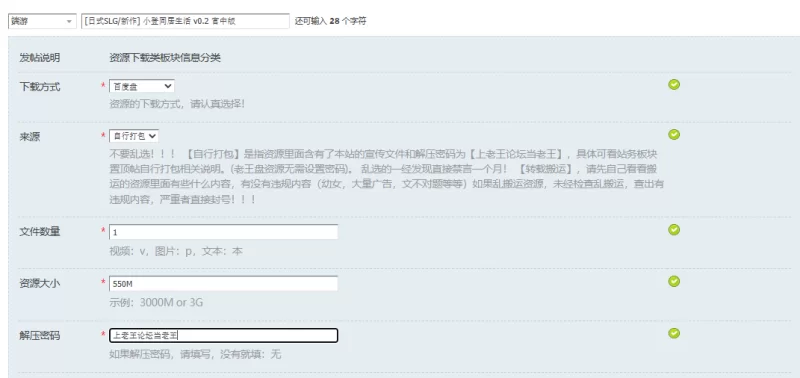Screen dimensions: 800x378
Task: Click the 解压密码 label
Action: [40, 336]
